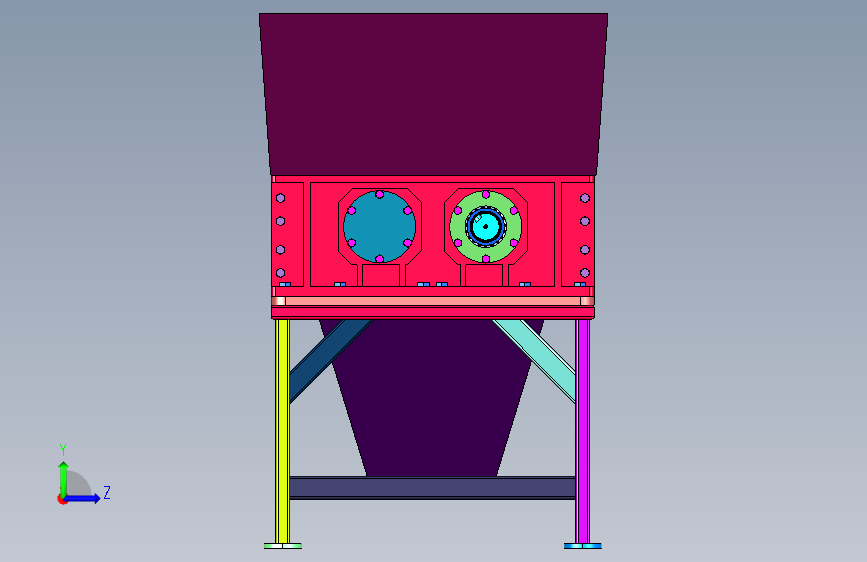Select the yellow support leg
The width and height of the screenshot is (867, 562).
[283, 431]
